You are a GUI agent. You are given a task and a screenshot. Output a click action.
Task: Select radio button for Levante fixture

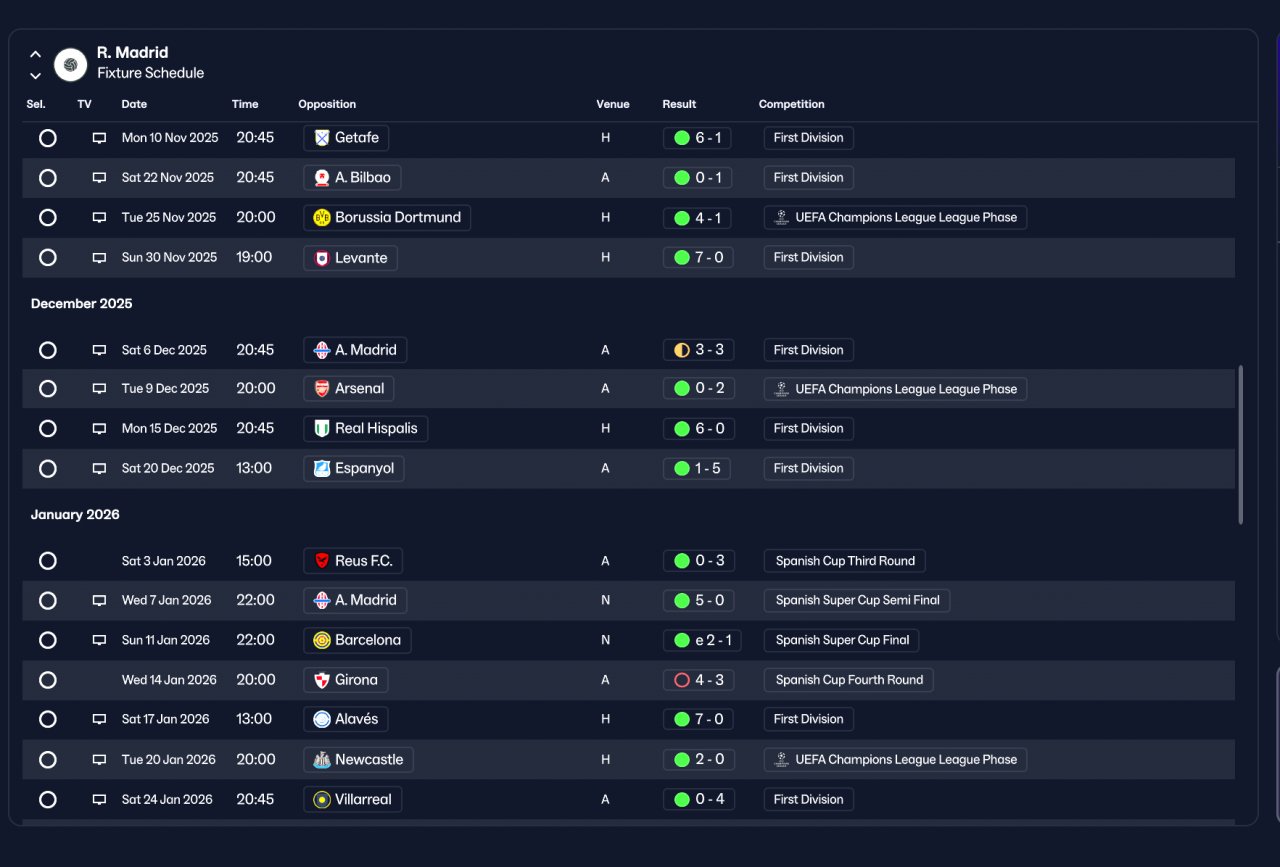47,258
